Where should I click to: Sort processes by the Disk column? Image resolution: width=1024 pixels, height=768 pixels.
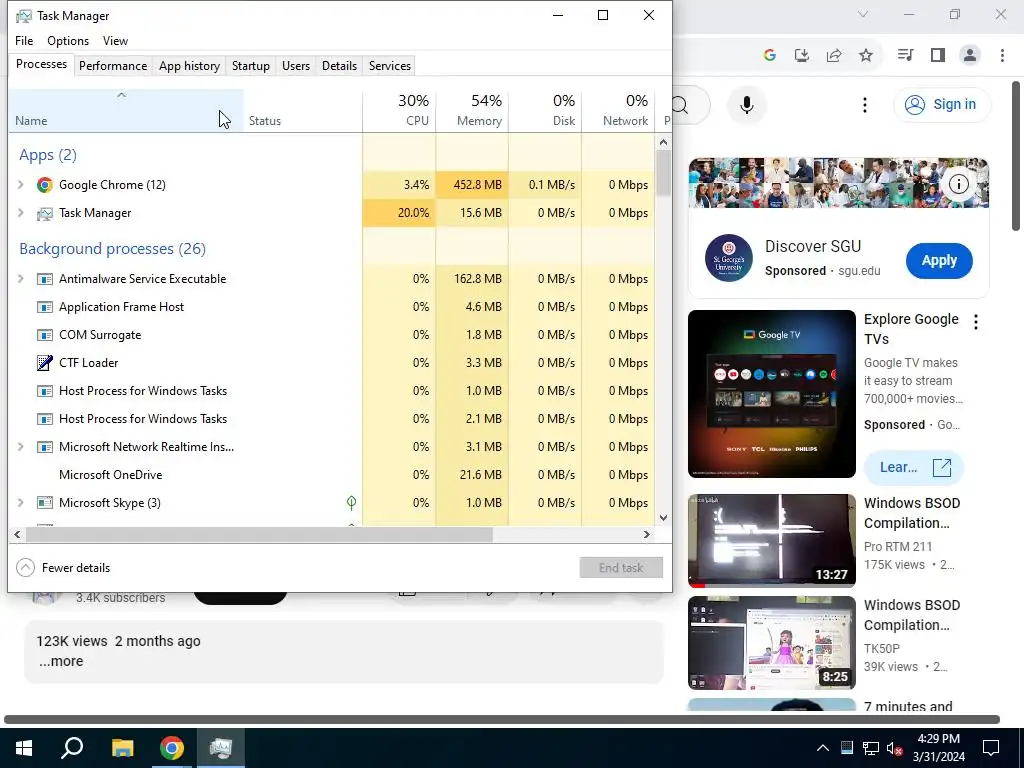click(x=545, y=110)
